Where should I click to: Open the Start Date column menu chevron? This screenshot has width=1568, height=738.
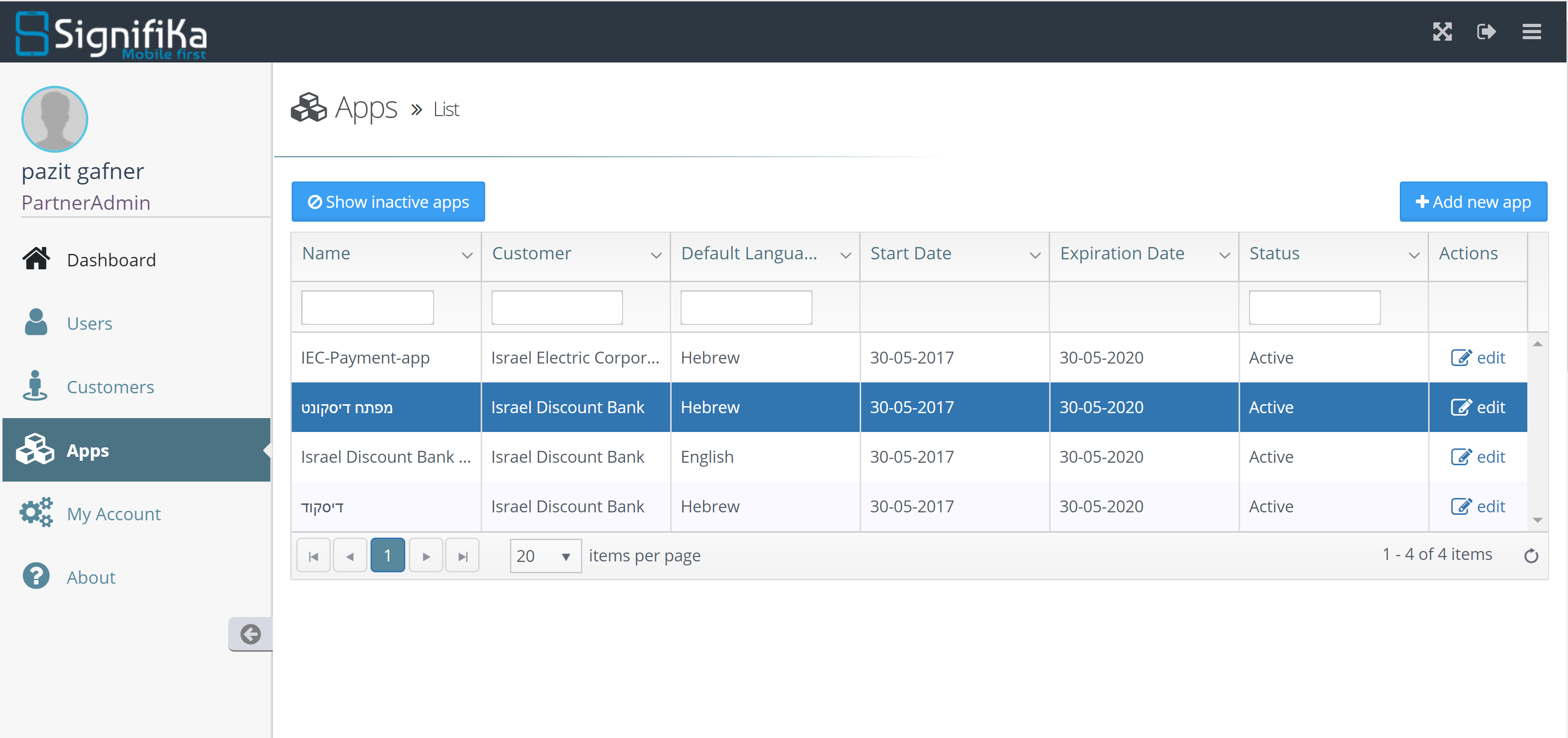[1035, 255]
